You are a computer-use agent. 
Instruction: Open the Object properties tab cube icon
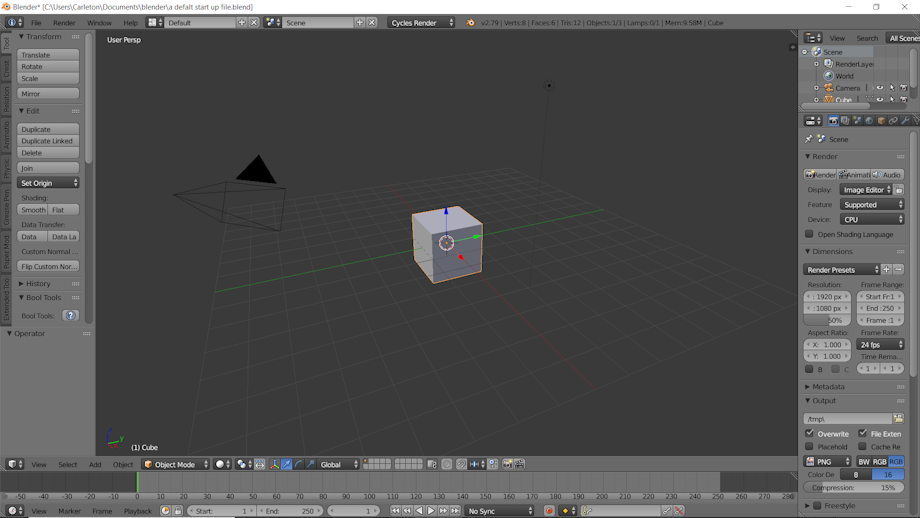coord(881,121)
